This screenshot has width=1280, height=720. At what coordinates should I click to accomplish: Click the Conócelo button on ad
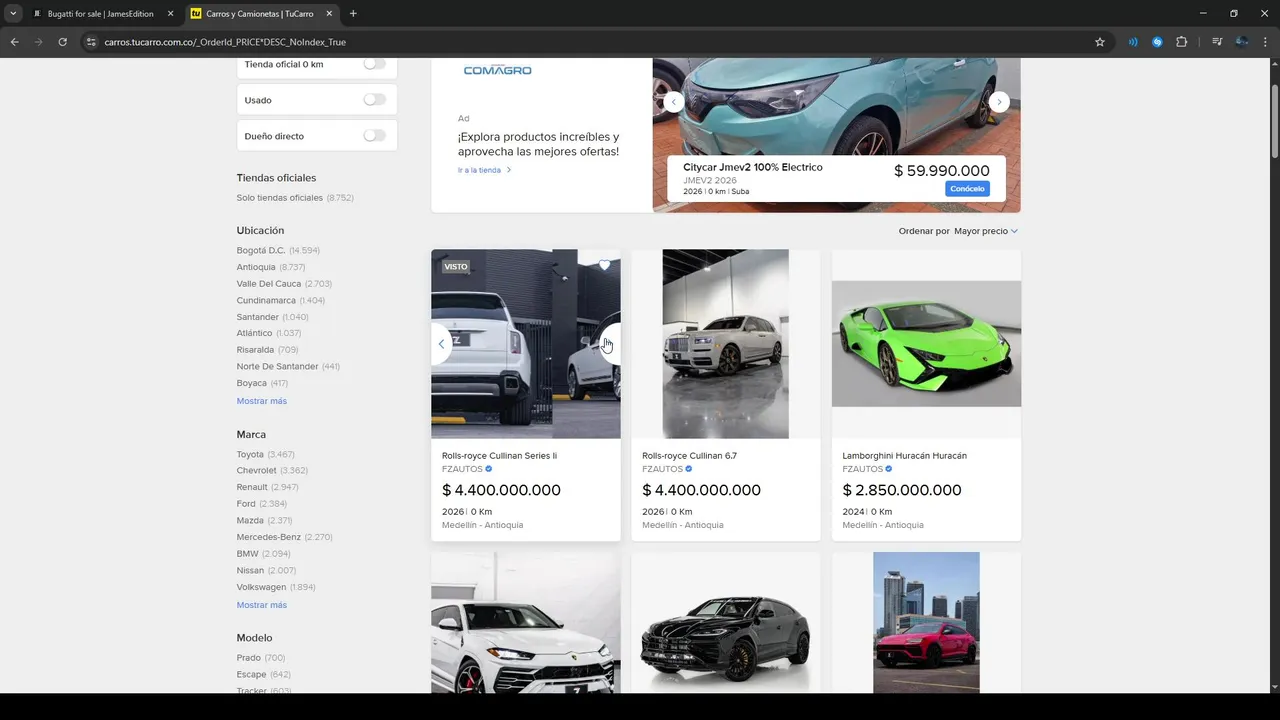coord(967,188)
